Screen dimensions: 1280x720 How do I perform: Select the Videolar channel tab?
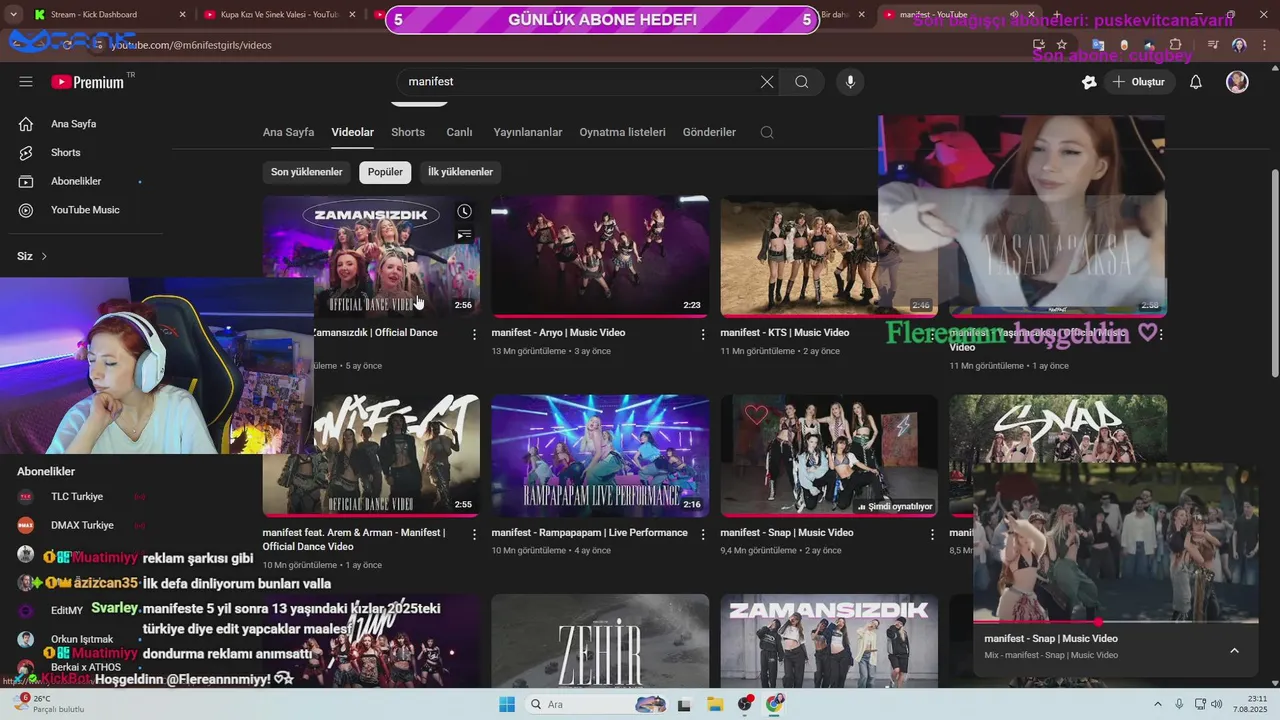(353, 132)
